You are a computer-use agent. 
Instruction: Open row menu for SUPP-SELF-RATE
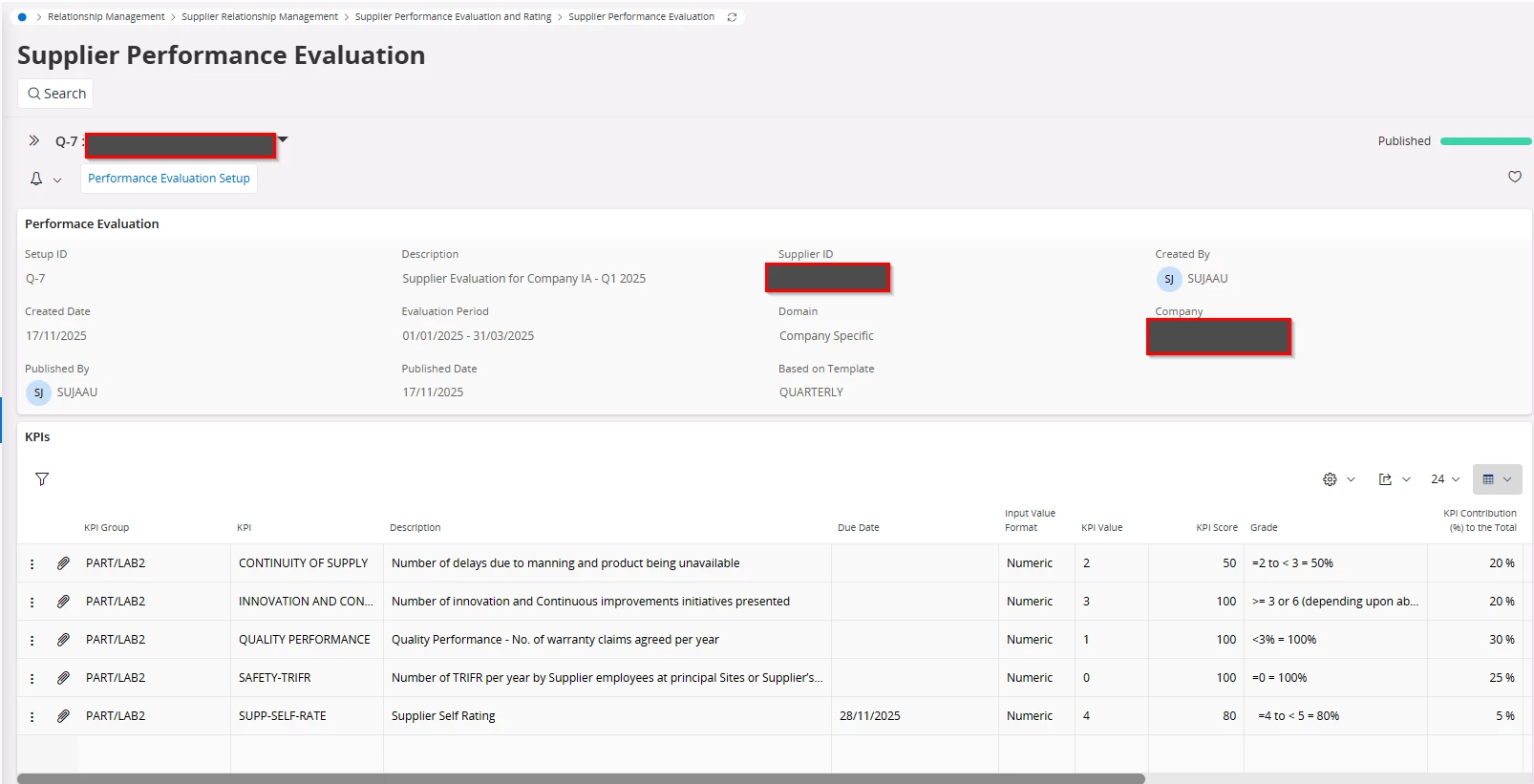coord(32,716)
